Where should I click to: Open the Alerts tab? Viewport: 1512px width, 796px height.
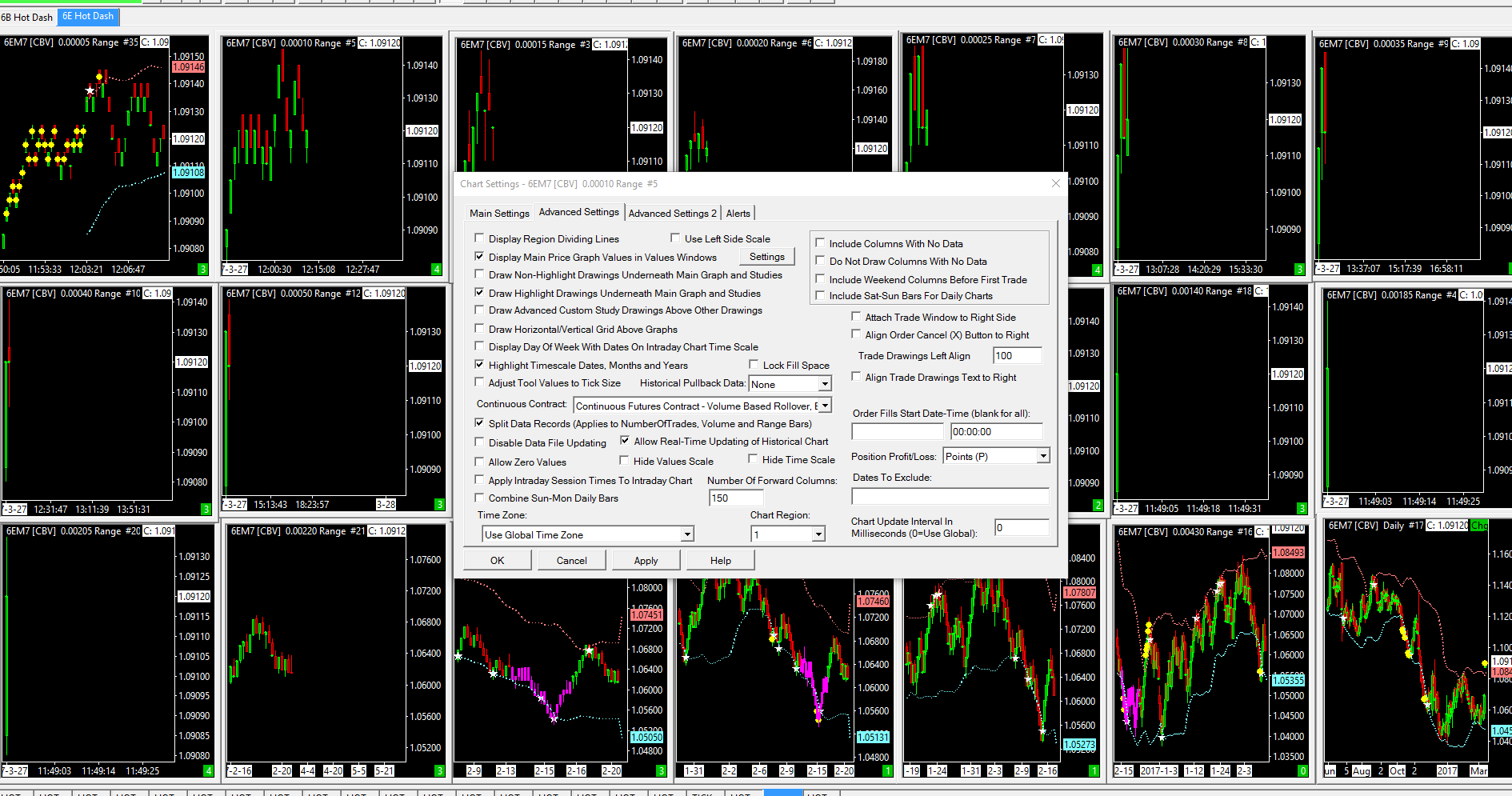(x=738, y=214)
